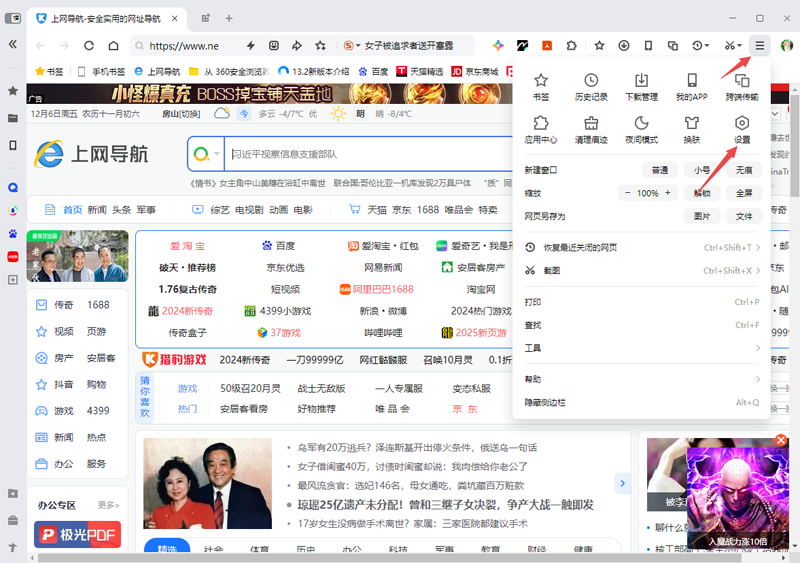Expand 工具 tools submenu

click(642, 348)
